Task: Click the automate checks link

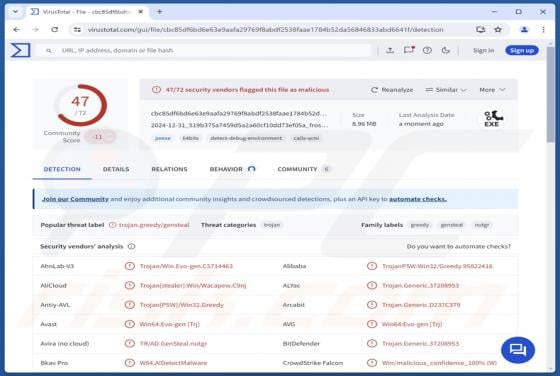Action: [418, 199]
